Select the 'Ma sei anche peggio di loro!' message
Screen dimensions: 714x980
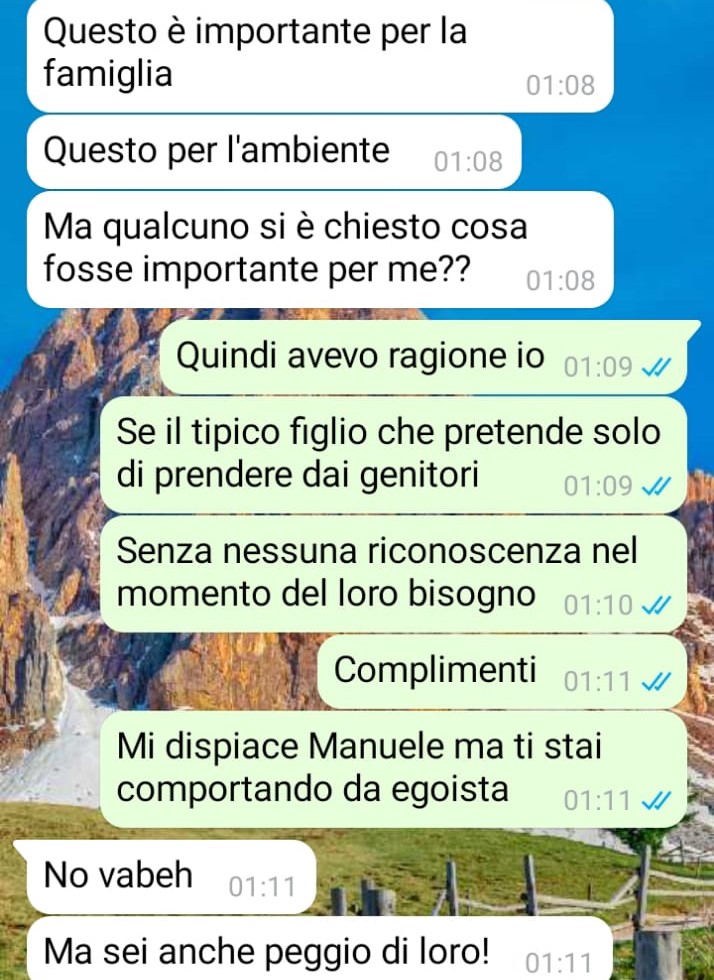(320, 948)
